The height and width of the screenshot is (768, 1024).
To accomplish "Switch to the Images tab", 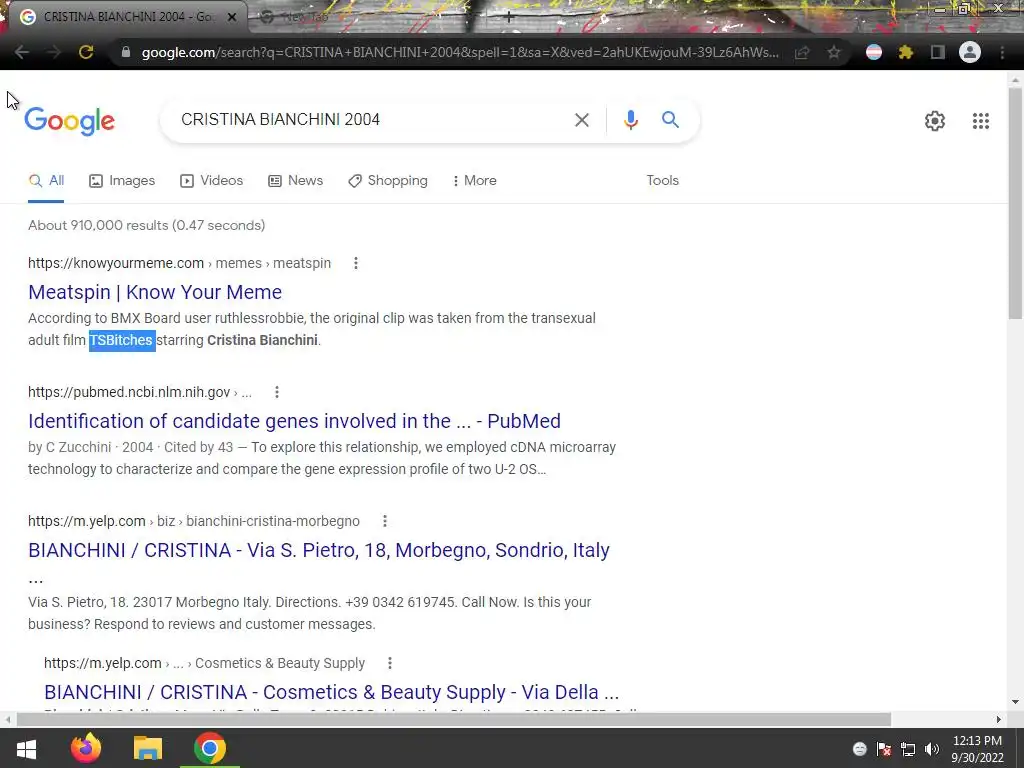I will (122, 180).
